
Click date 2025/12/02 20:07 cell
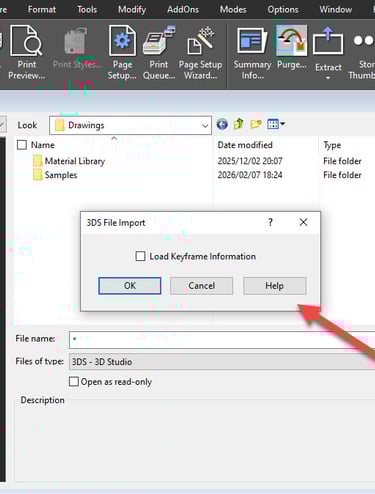250,161
